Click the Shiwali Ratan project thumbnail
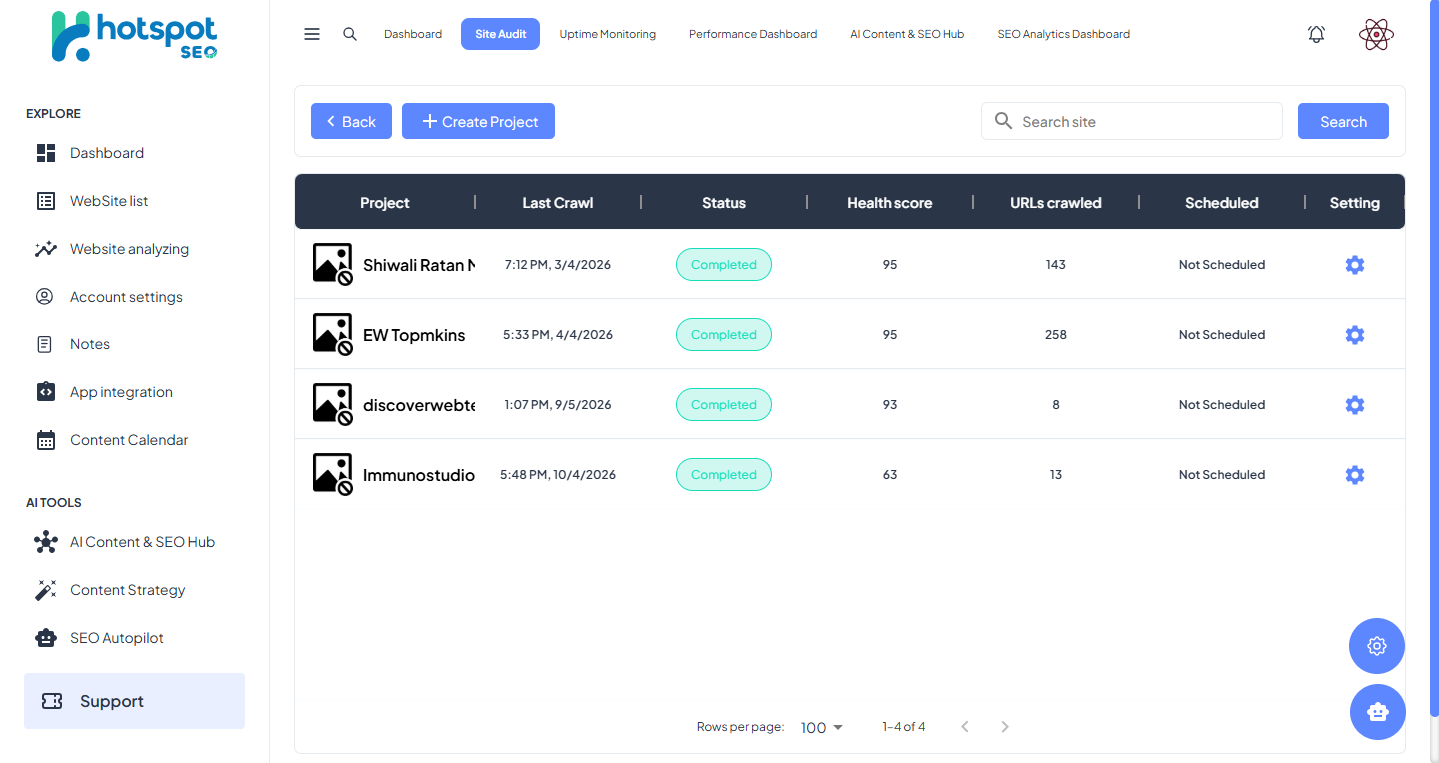This screenshot has height=763, width=1439. click(333, 265)
